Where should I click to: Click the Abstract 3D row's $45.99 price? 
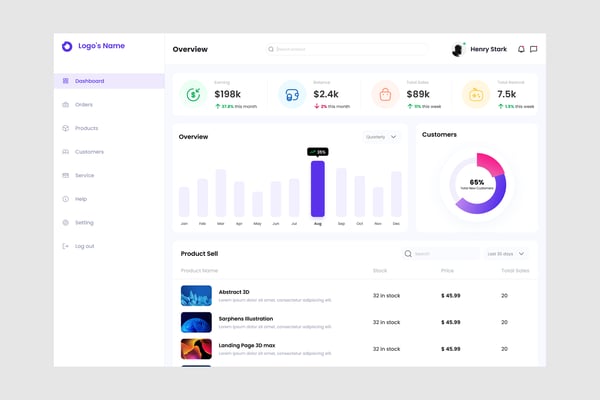pyautogui.click(x=451, y=296)
